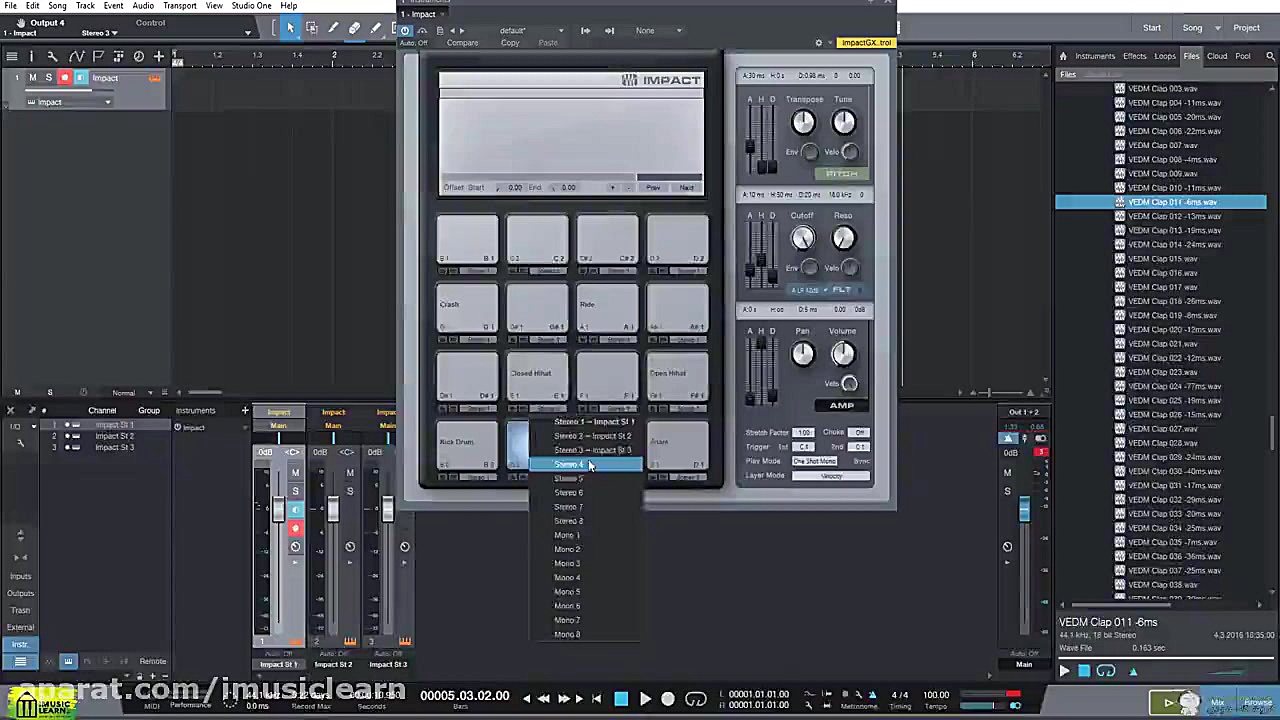Open the Choke Off dropdown
The height and width of the screenshot is (720, 1280).
860,432
